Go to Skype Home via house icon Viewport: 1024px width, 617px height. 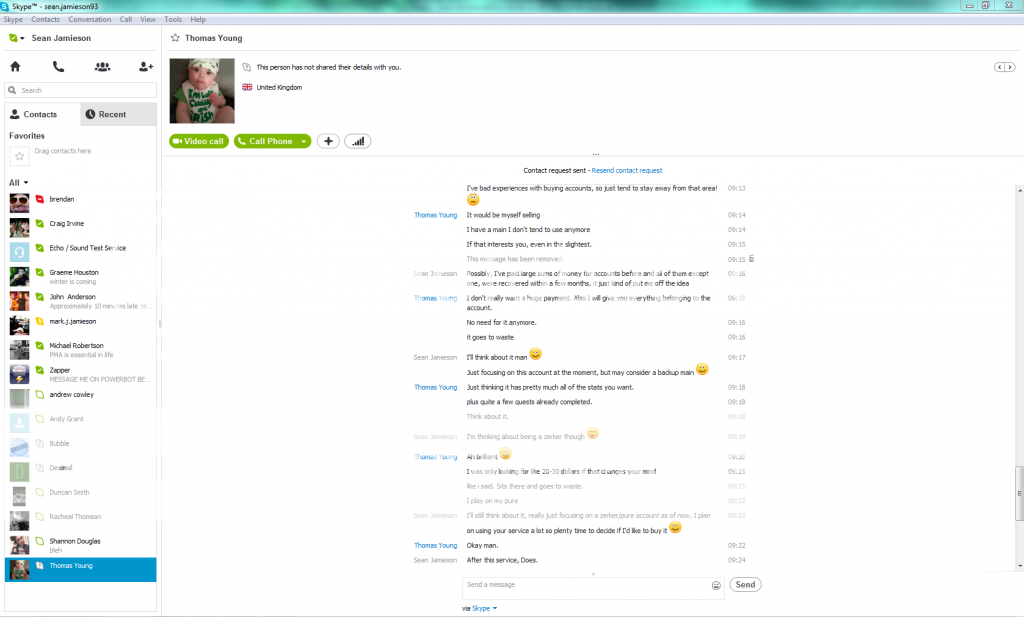(x=15, y=67)
